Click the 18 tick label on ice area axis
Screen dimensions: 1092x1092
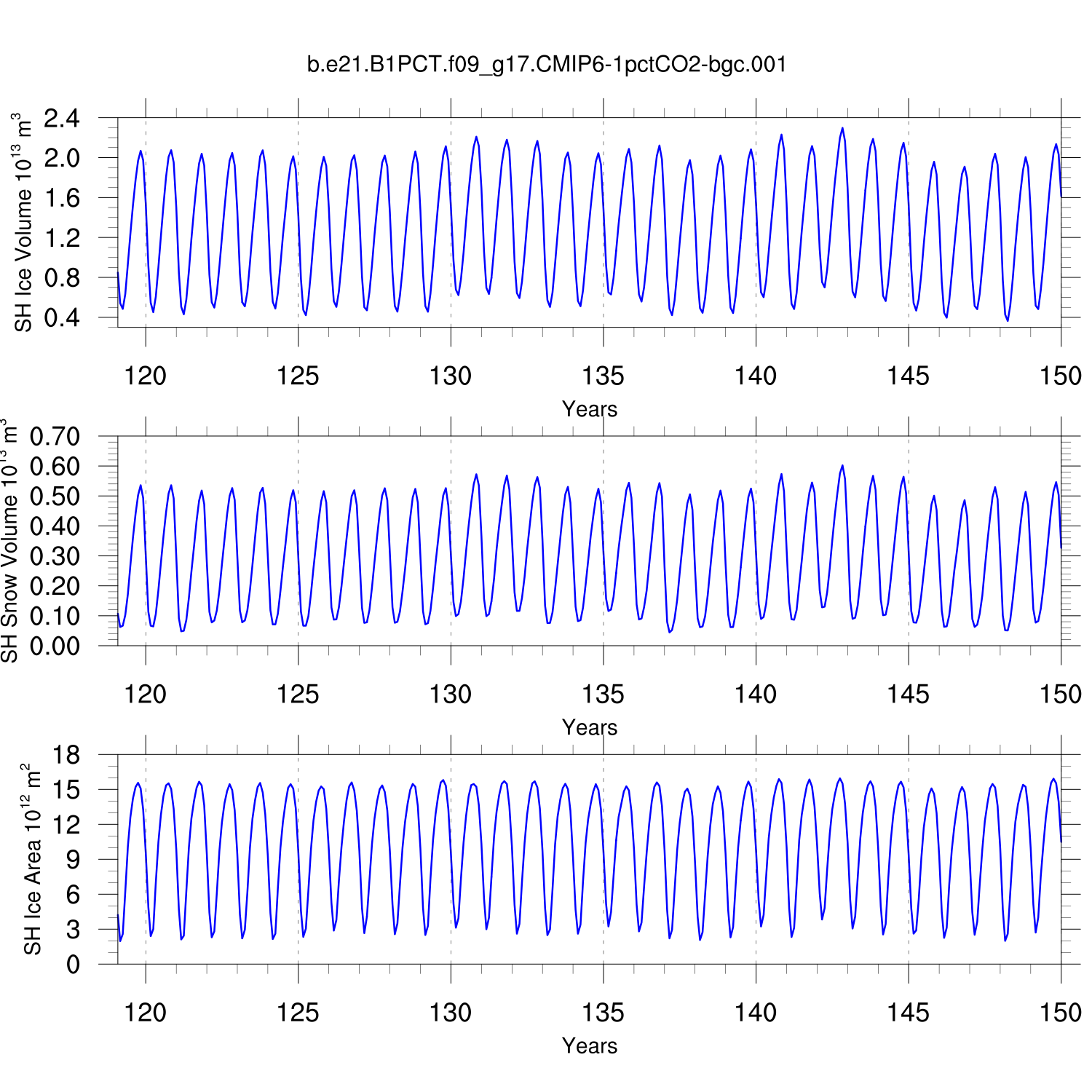(x=66, y=755)
